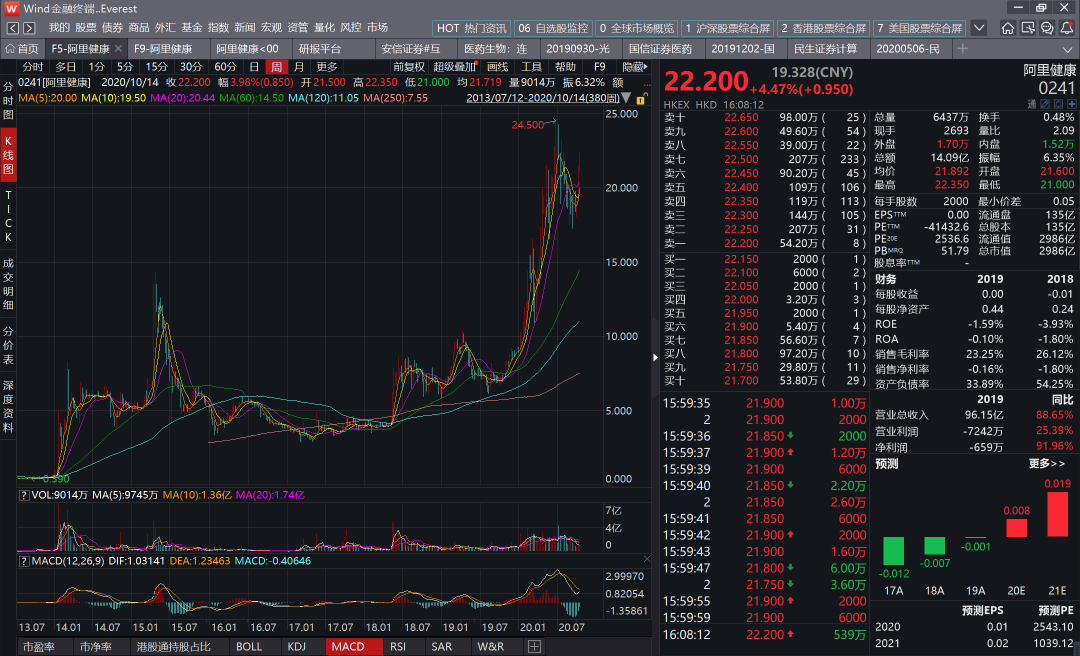1080x656 pixels.
Task: Open the home icon in top toolbar
Action: (x=1008, y=28)
